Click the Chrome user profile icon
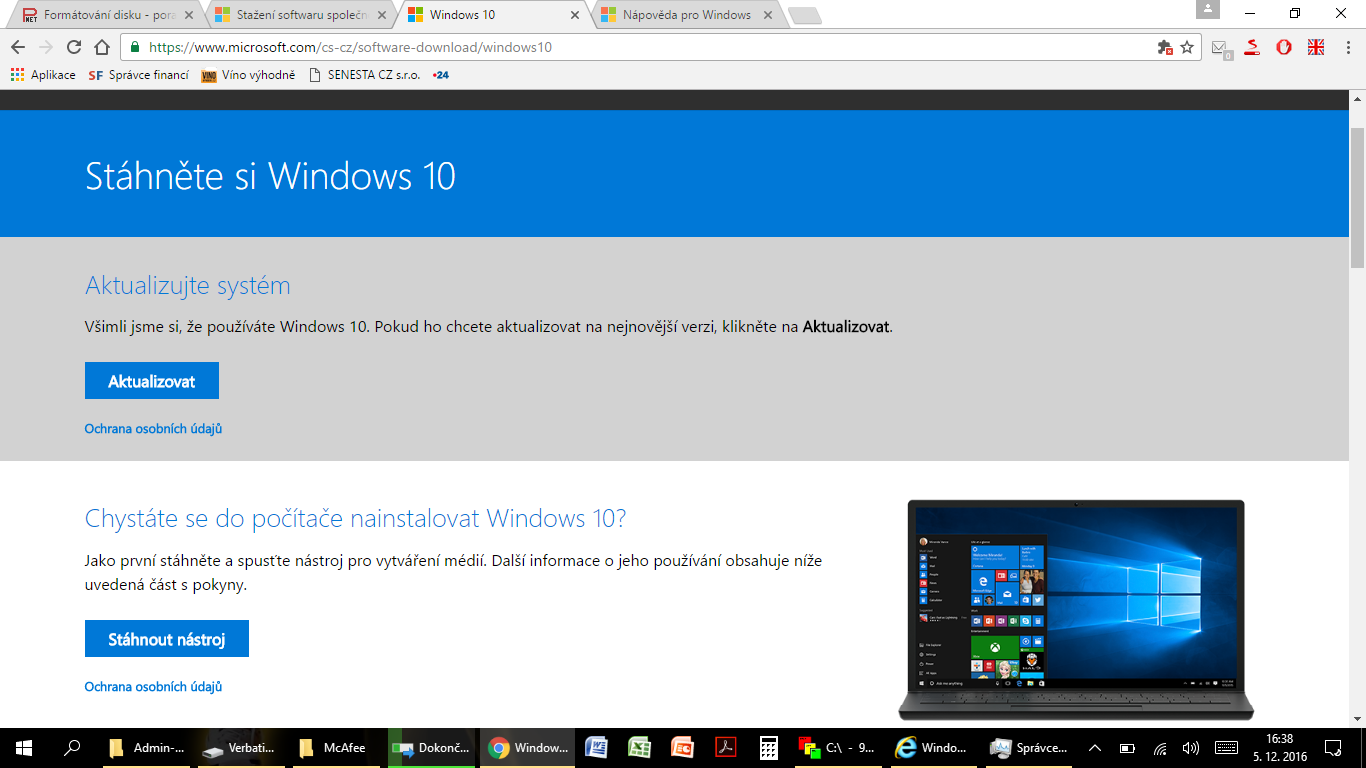The height and width of the screenshot is (768, 1366). coord(1208,10)
